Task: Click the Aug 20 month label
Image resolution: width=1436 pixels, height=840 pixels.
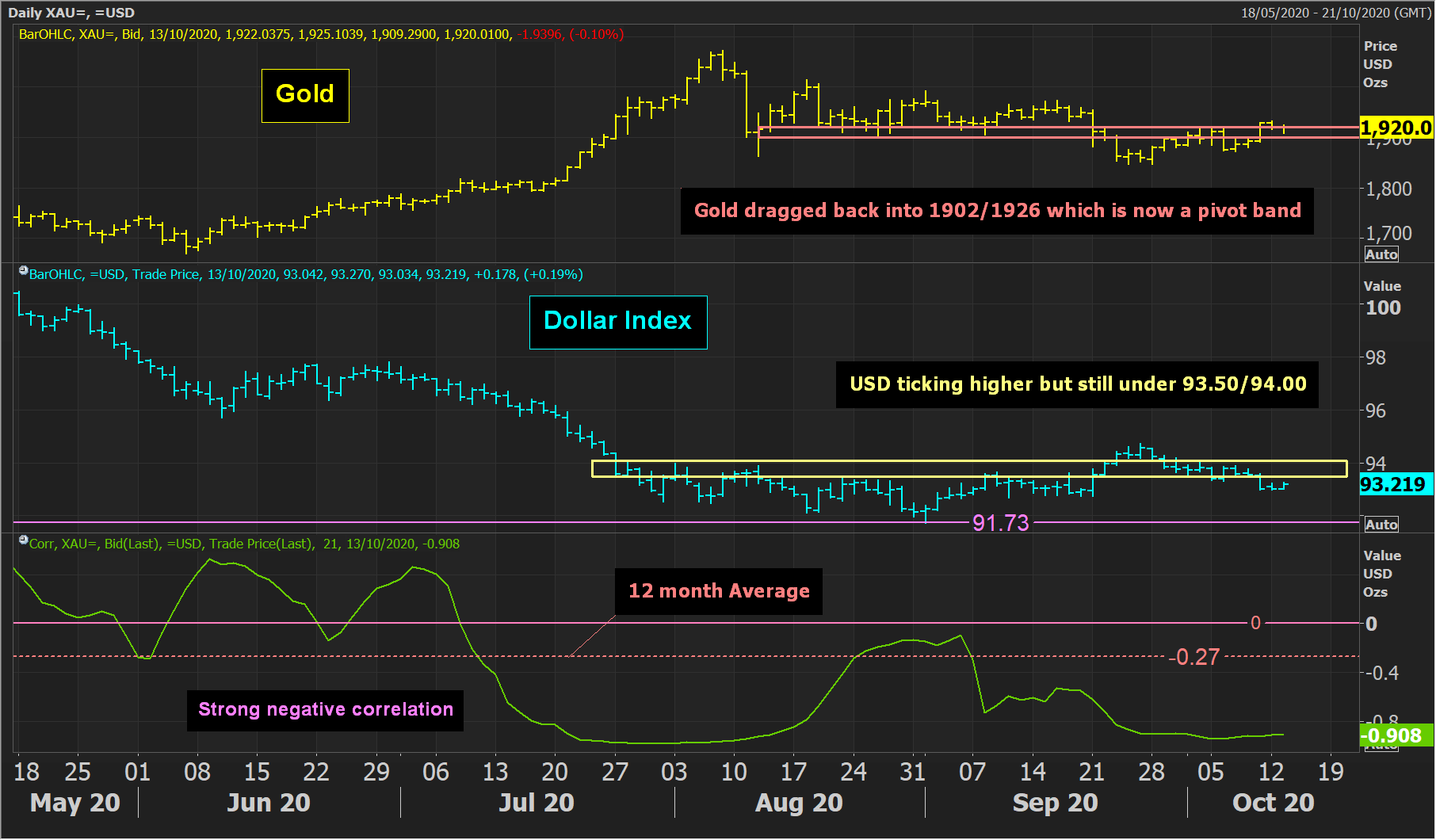Action: 799,803
